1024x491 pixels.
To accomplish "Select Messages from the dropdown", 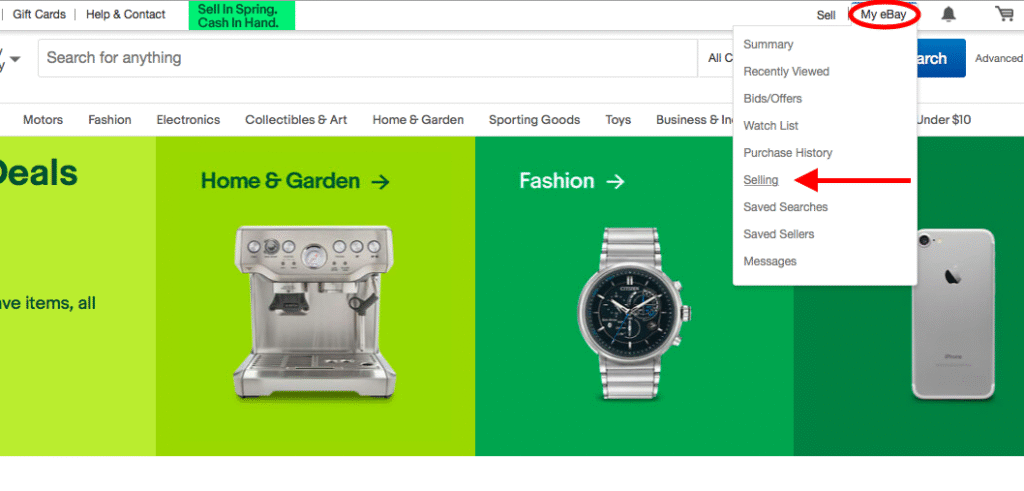I will (x=770, y=261).
